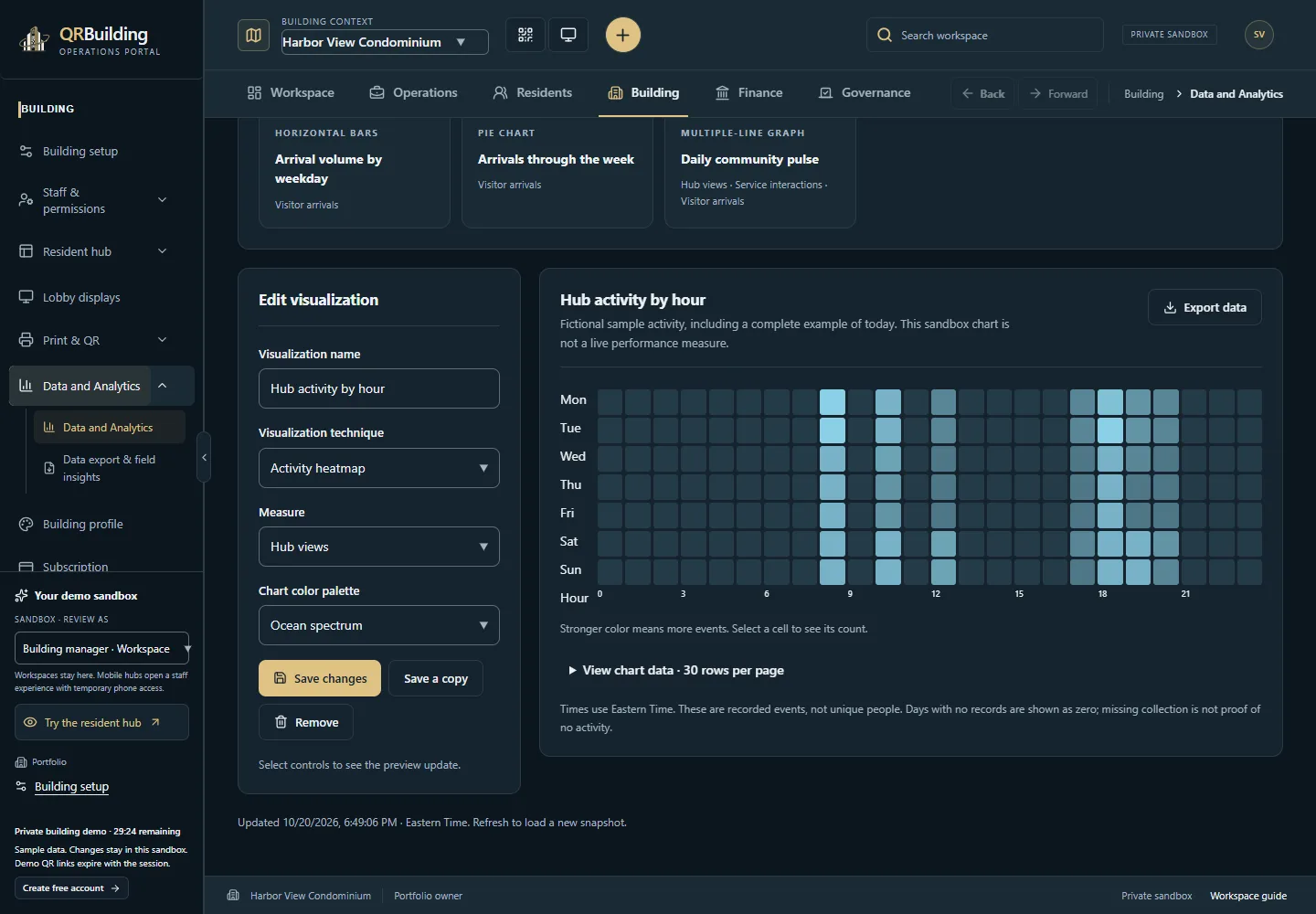Click Remove with the trash icon

306,722
